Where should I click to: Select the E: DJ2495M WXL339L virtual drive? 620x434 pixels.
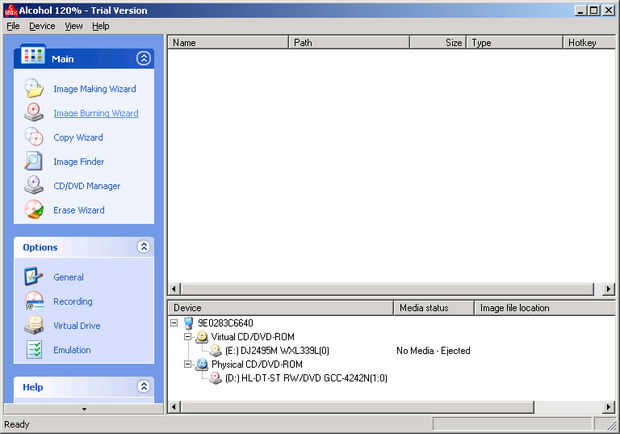click(x=277, y=351)
